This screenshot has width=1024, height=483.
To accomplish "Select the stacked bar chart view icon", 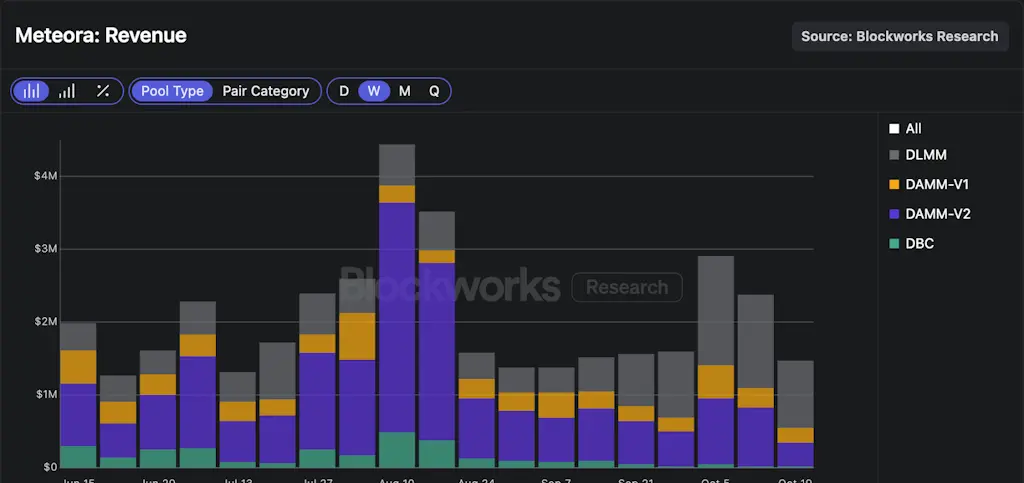I will (32, 91).
